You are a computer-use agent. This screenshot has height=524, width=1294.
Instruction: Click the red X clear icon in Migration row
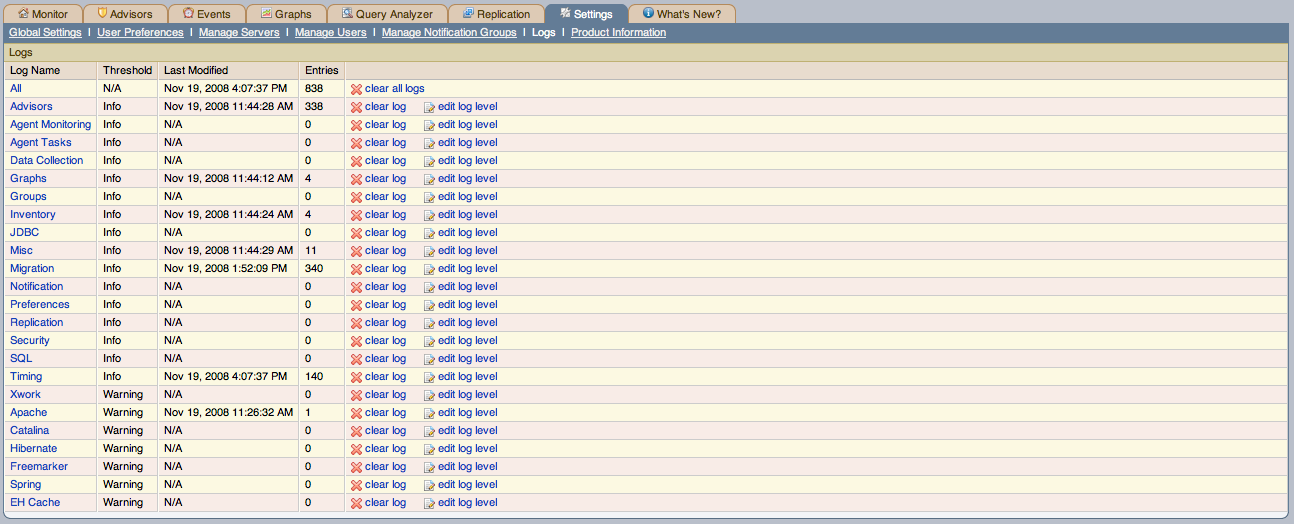pos(356,269)
